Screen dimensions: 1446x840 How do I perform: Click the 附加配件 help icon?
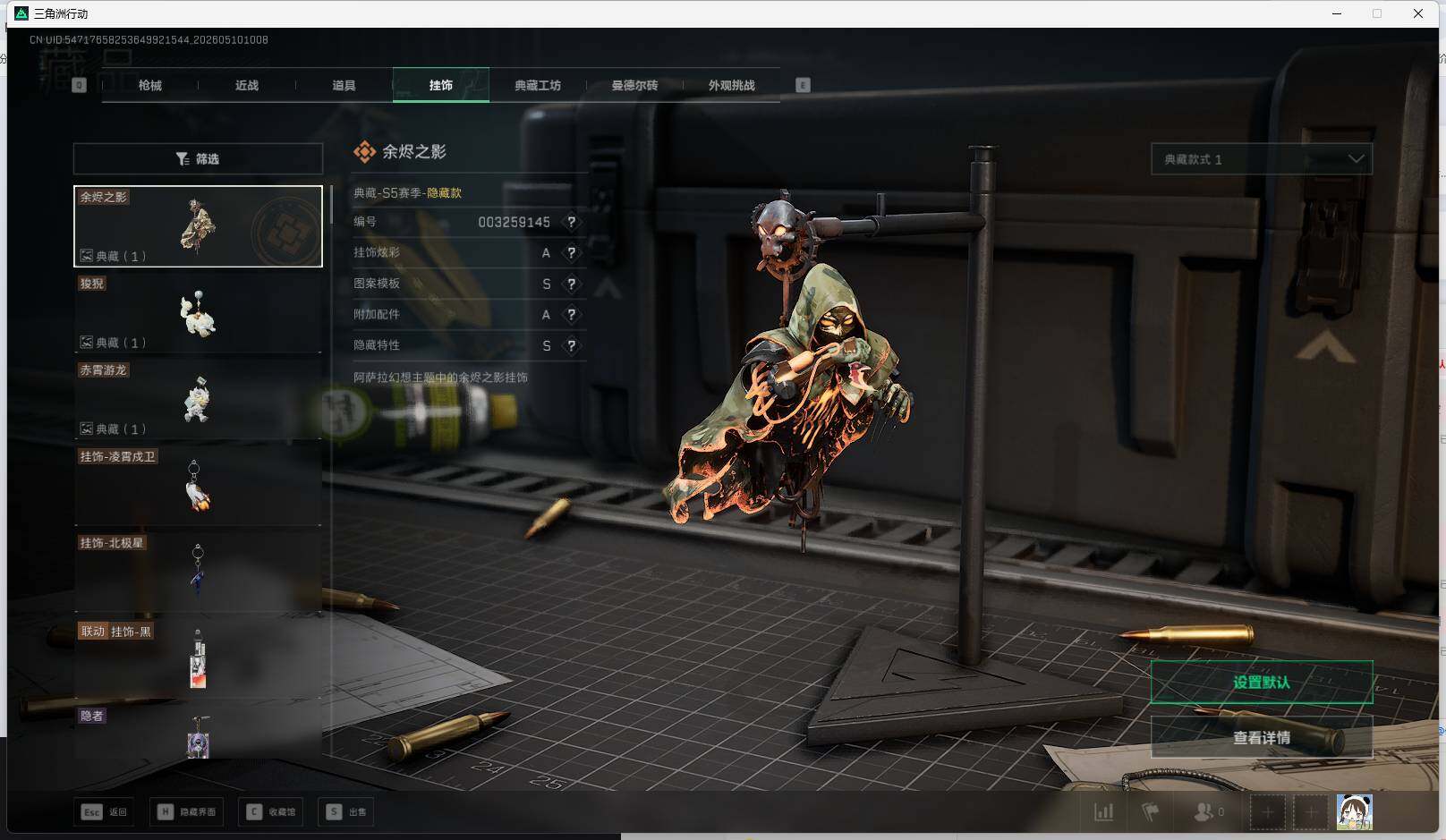tap(571, 315)
